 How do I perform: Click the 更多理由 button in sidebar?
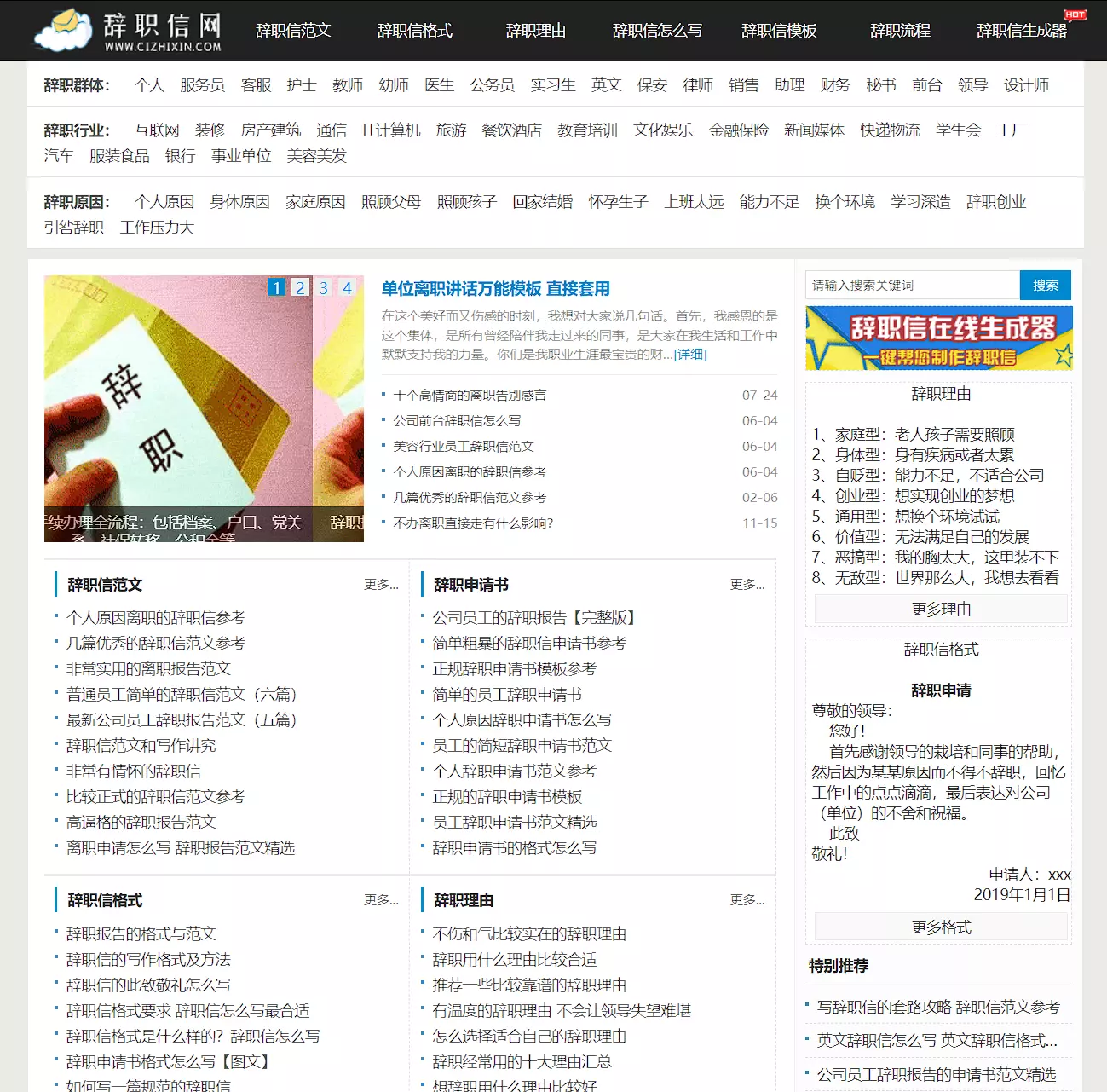tap(941, 610)
